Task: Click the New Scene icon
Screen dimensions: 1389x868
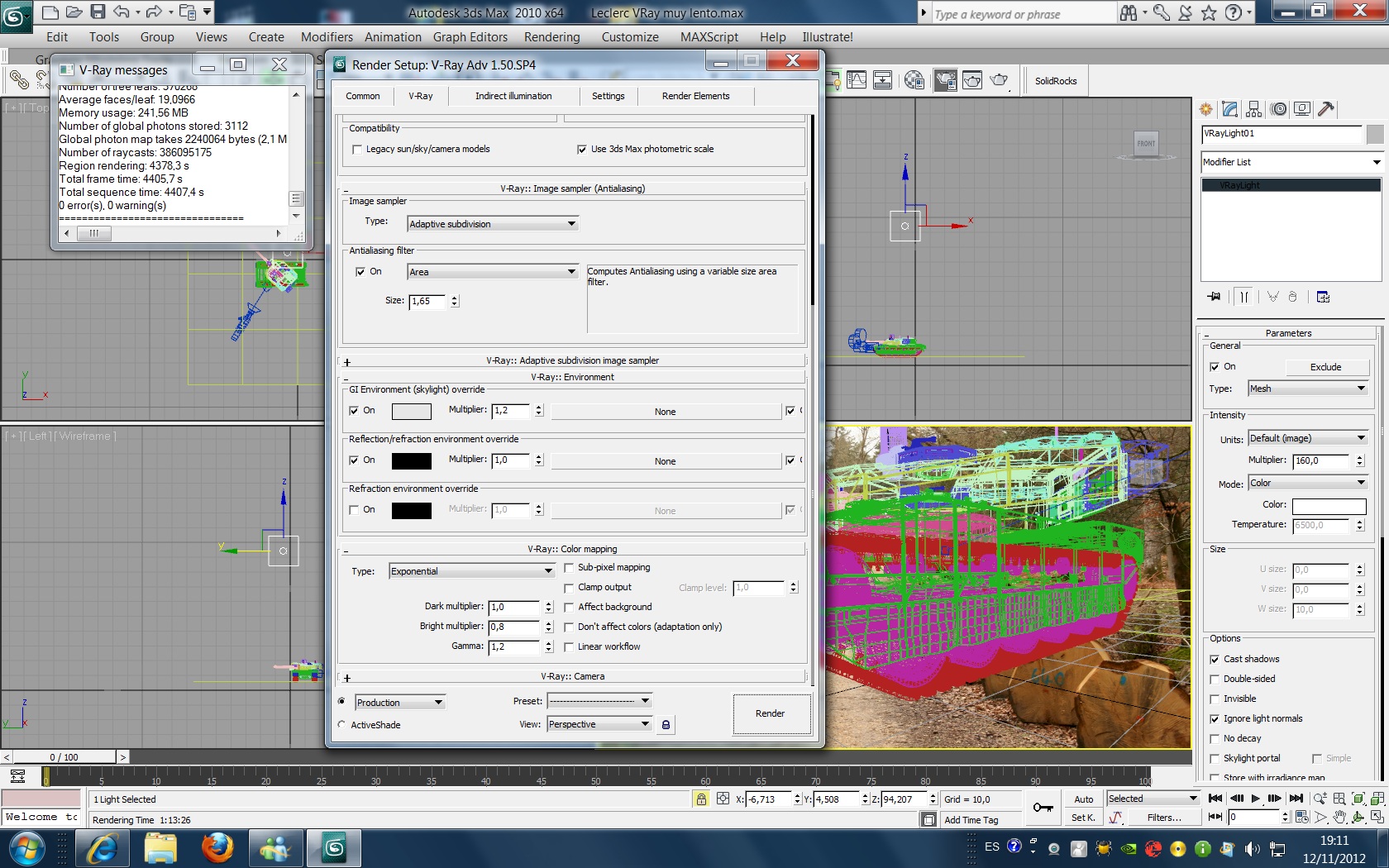Action: [50, 12]
